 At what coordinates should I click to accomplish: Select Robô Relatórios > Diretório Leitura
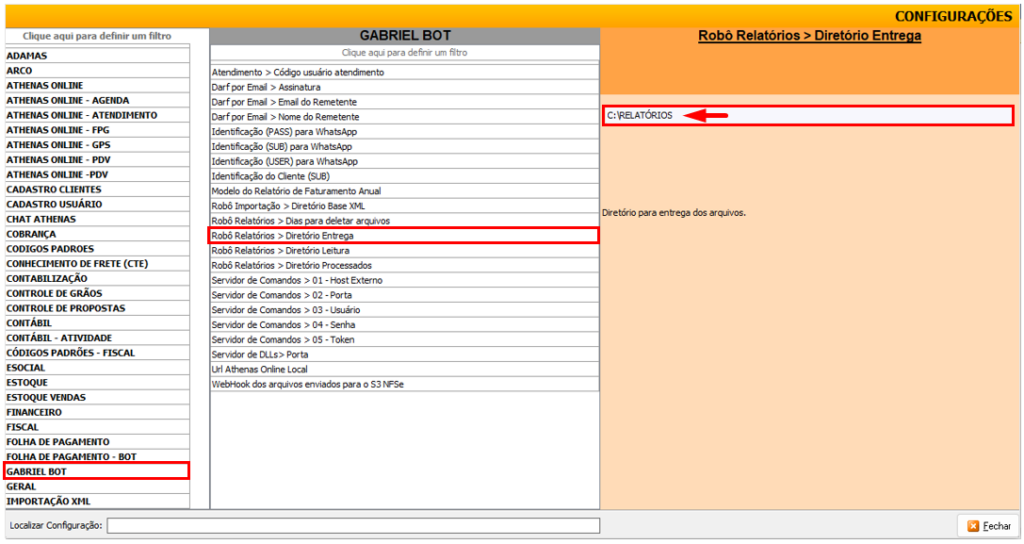click(403, 251)
